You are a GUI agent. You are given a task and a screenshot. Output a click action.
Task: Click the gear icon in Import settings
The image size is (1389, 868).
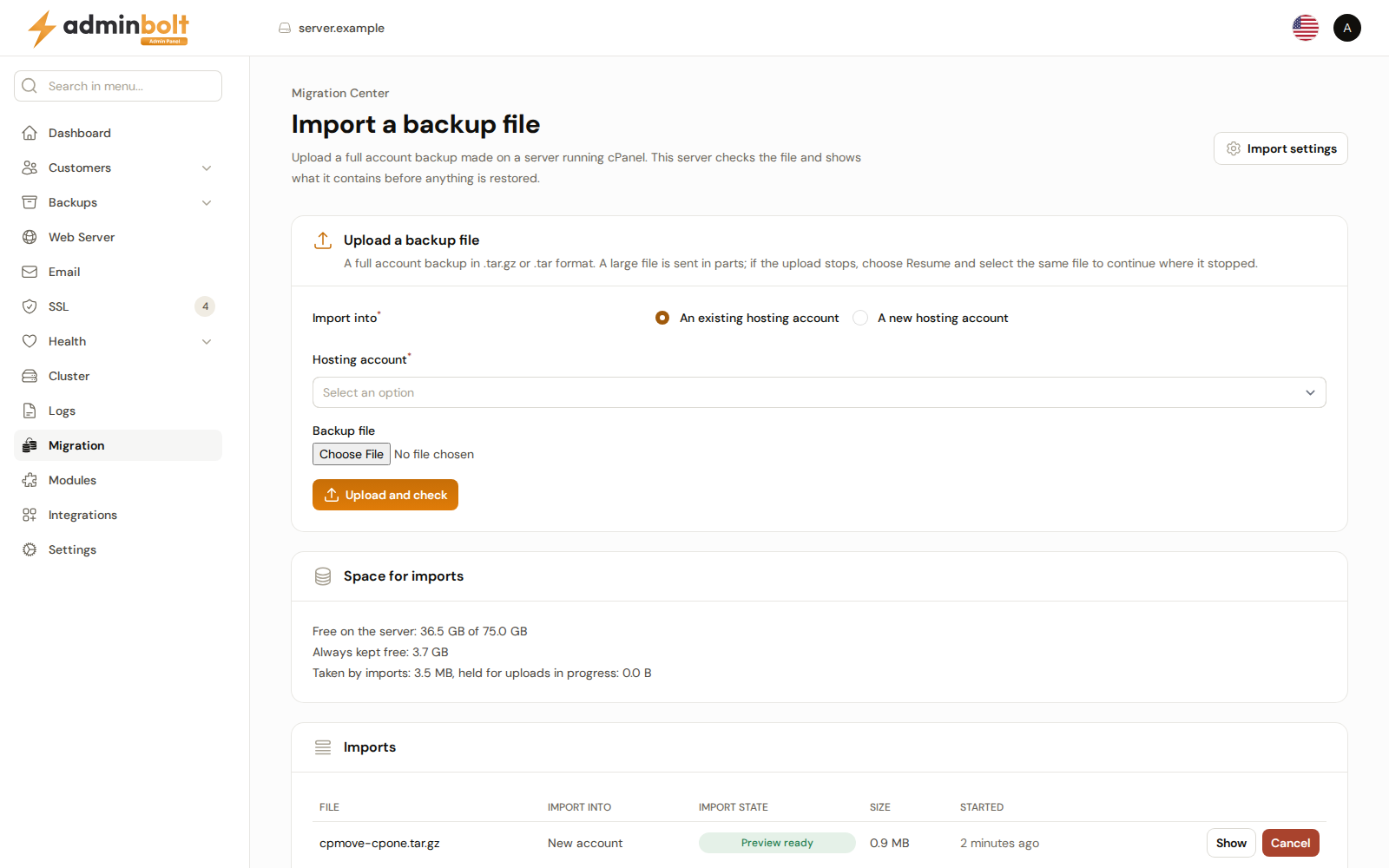tap(1233, 148)
